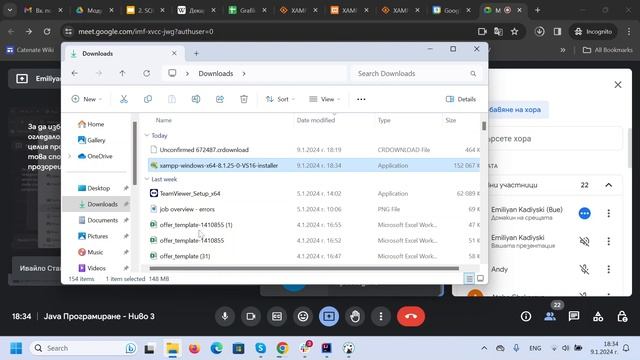
Task: Open the Windows Start menu
Action: point(16,348)
